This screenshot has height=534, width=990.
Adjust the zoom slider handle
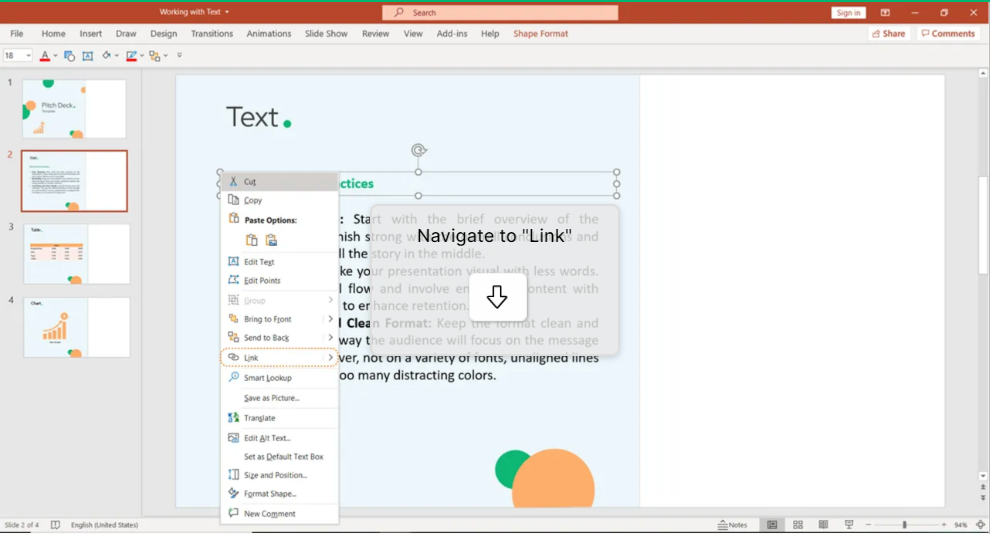pyautogui.click(x=904, y=525)
